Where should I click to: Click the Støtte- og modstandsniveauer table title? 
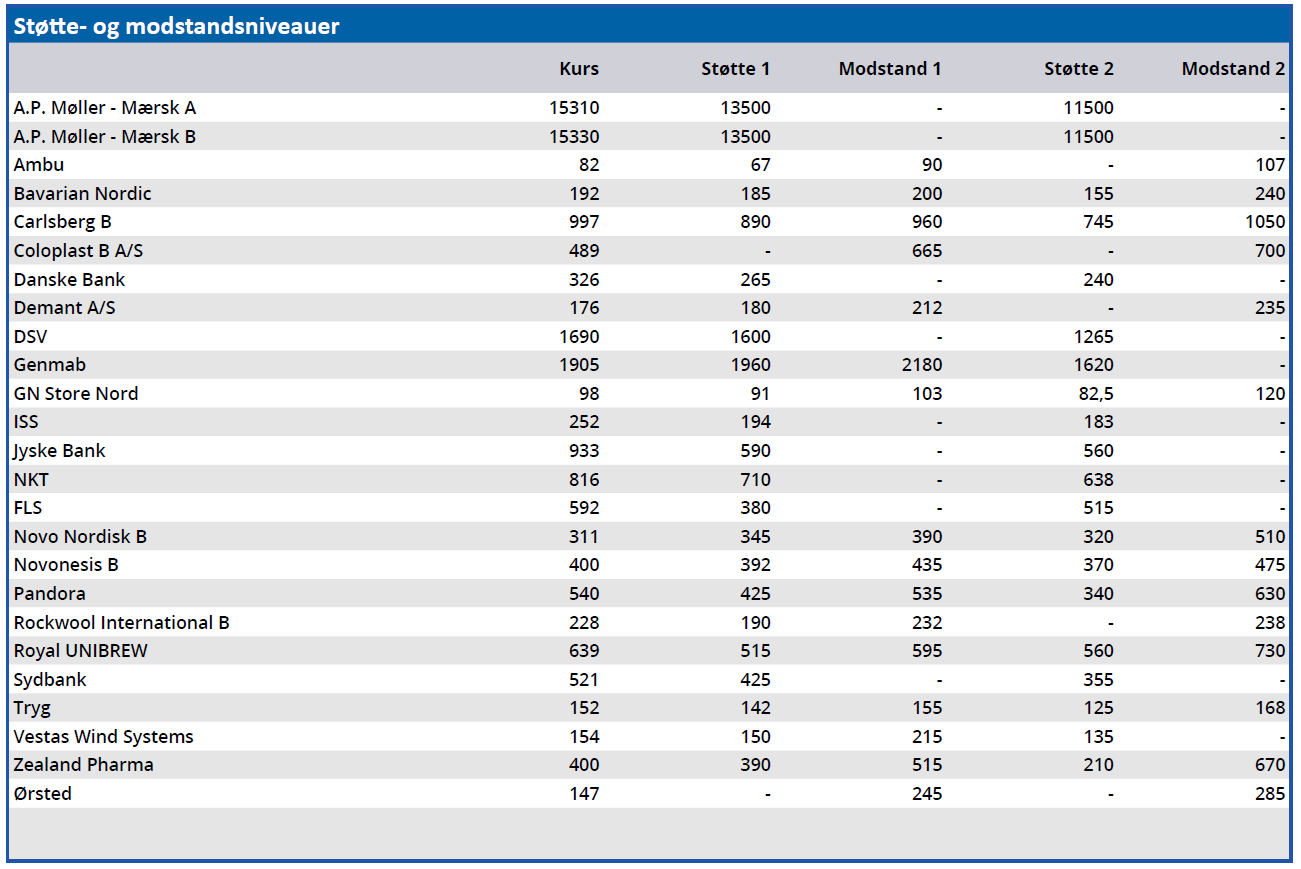point(176,26)
